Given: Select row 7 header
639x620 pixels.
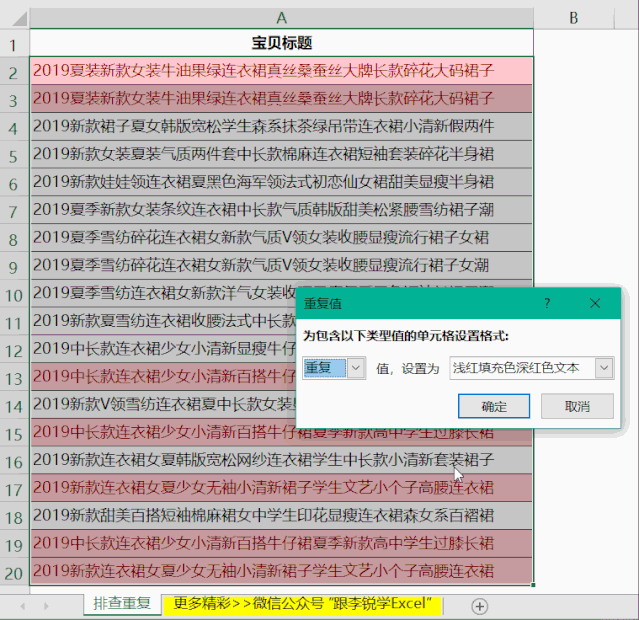Looking at the screenshot, I should pos(14,212).
